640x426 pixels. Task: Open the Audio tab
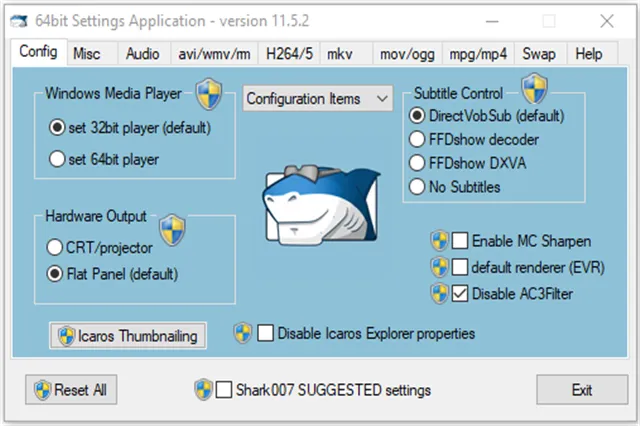(142, 54)
